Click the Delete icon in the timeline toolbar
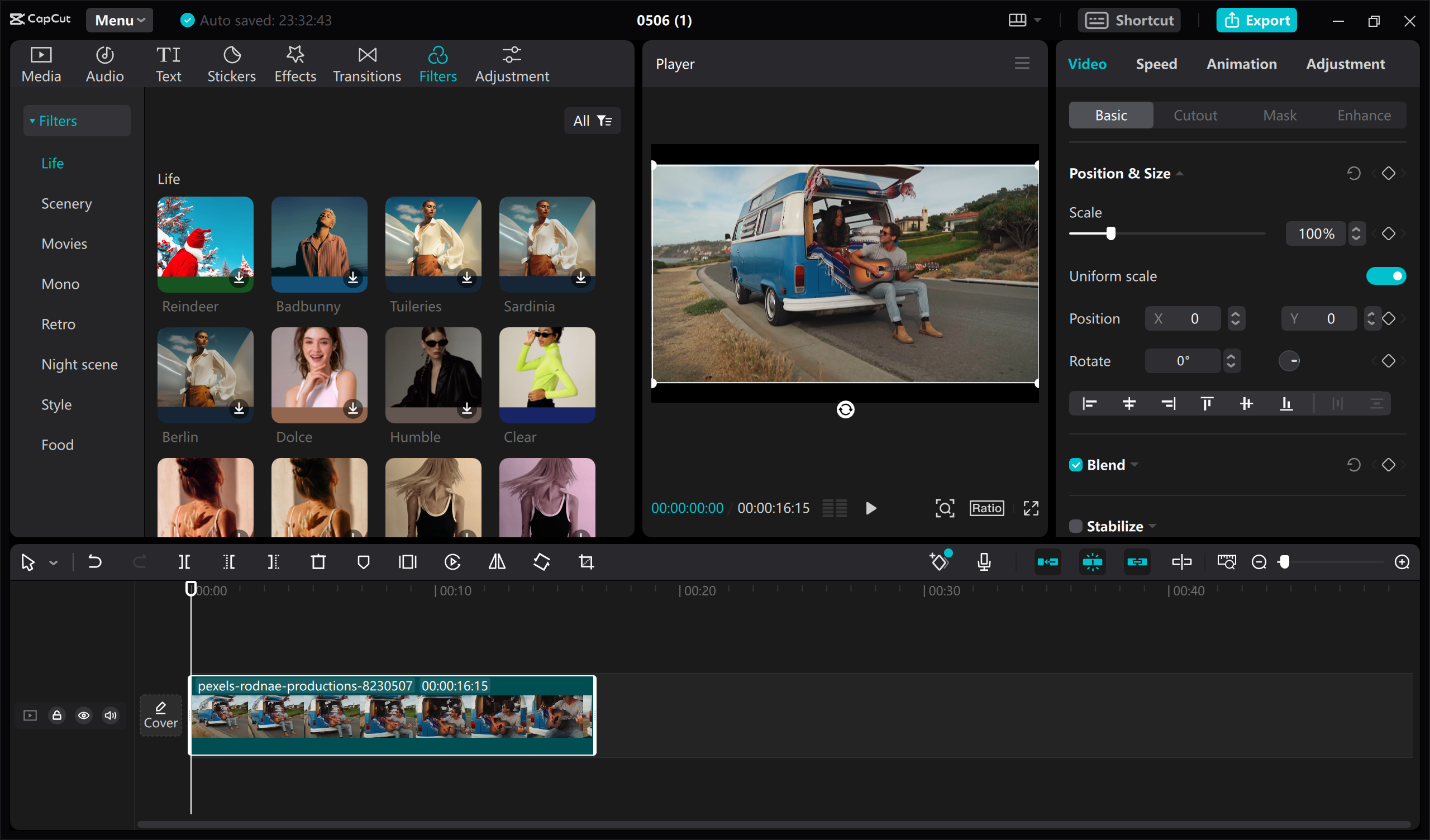This screenshot has width=1430, height=840. [x=318, y=562]
